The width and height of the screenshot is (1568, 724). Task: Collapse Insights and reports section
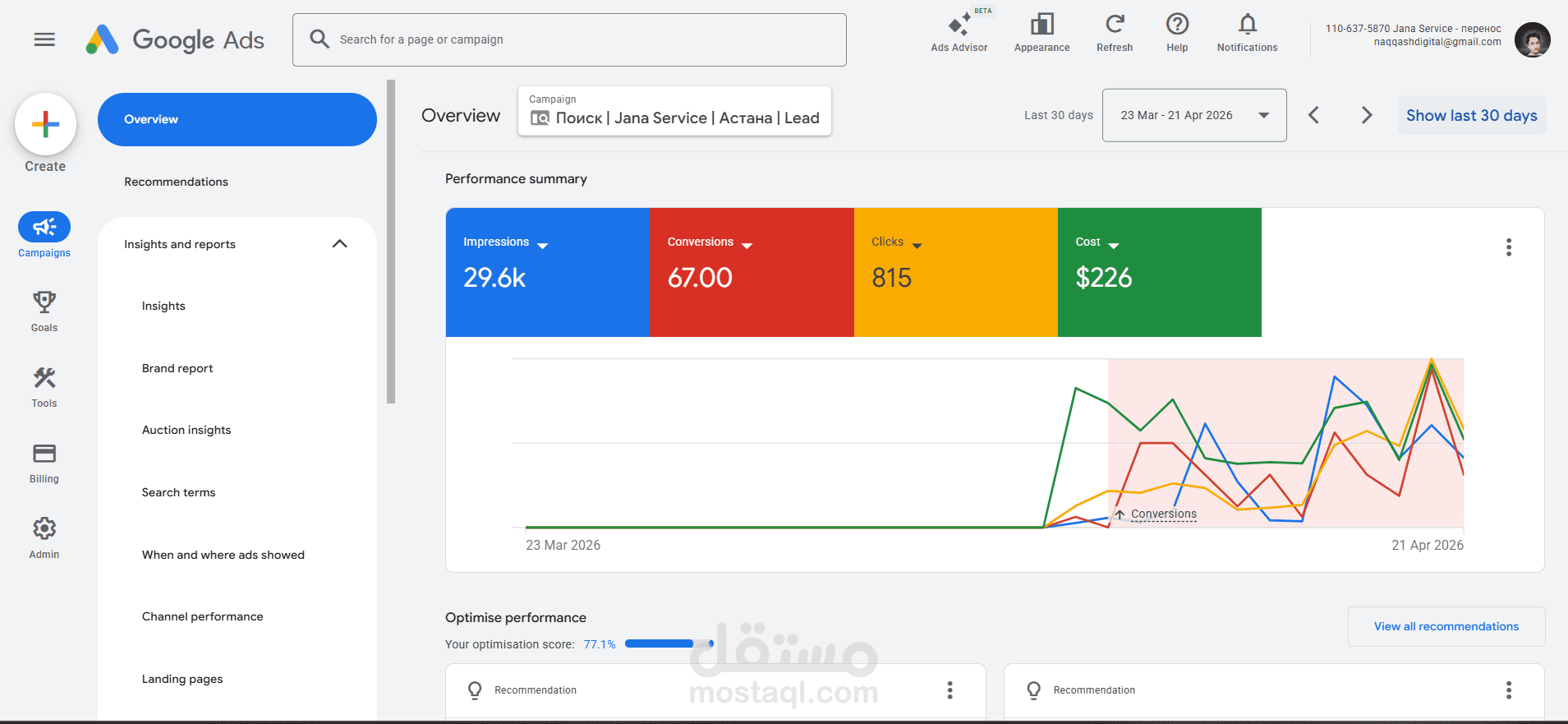[339, 244]
